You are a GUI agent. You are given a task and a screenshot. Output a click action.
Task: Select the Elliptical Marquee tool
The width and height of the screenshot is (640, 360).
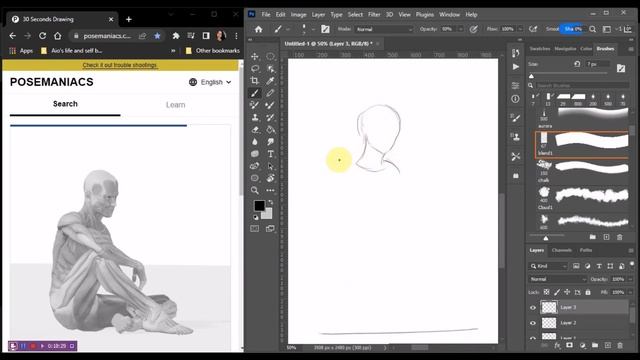coord(270,56)
